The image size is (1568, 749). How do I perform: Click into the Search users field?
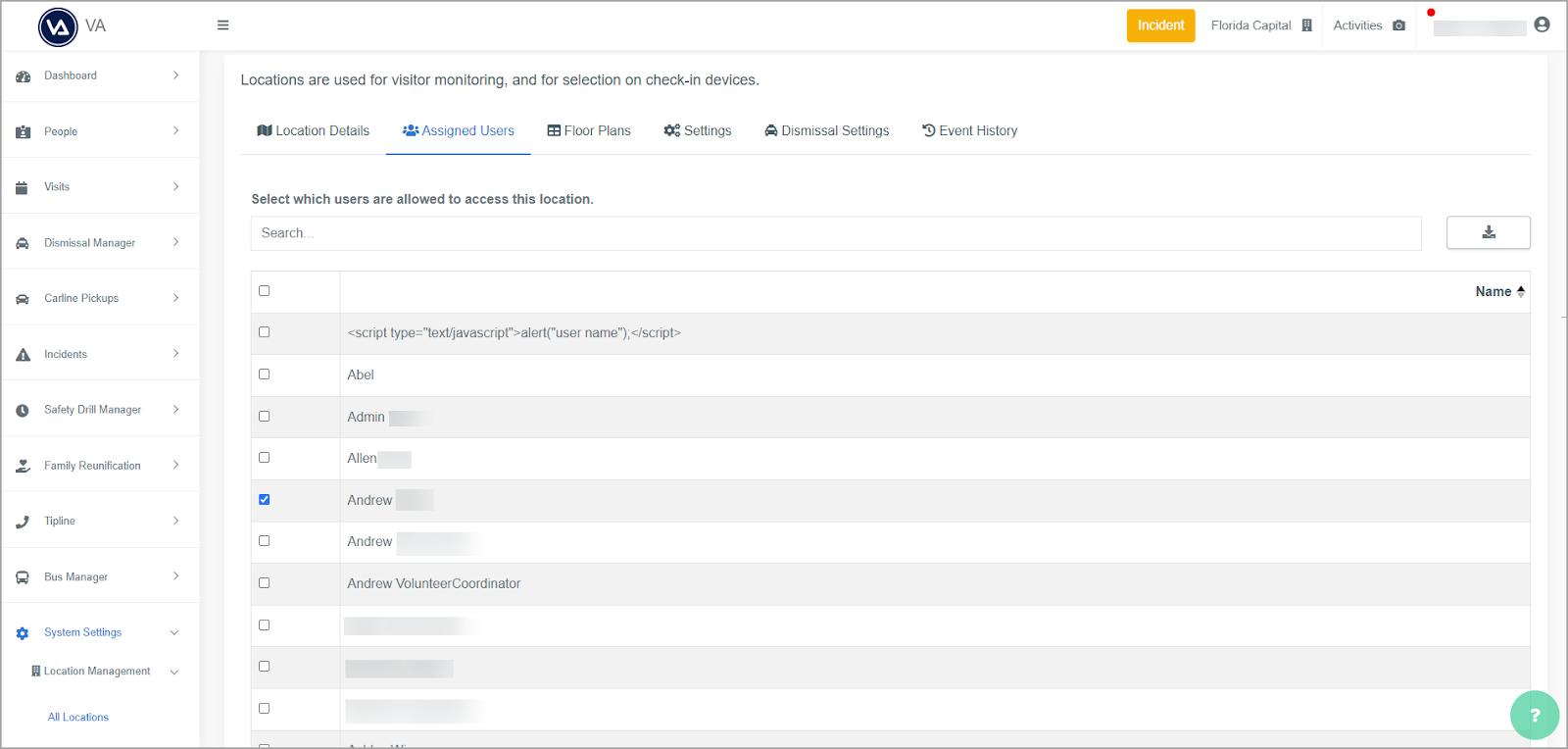836,233
